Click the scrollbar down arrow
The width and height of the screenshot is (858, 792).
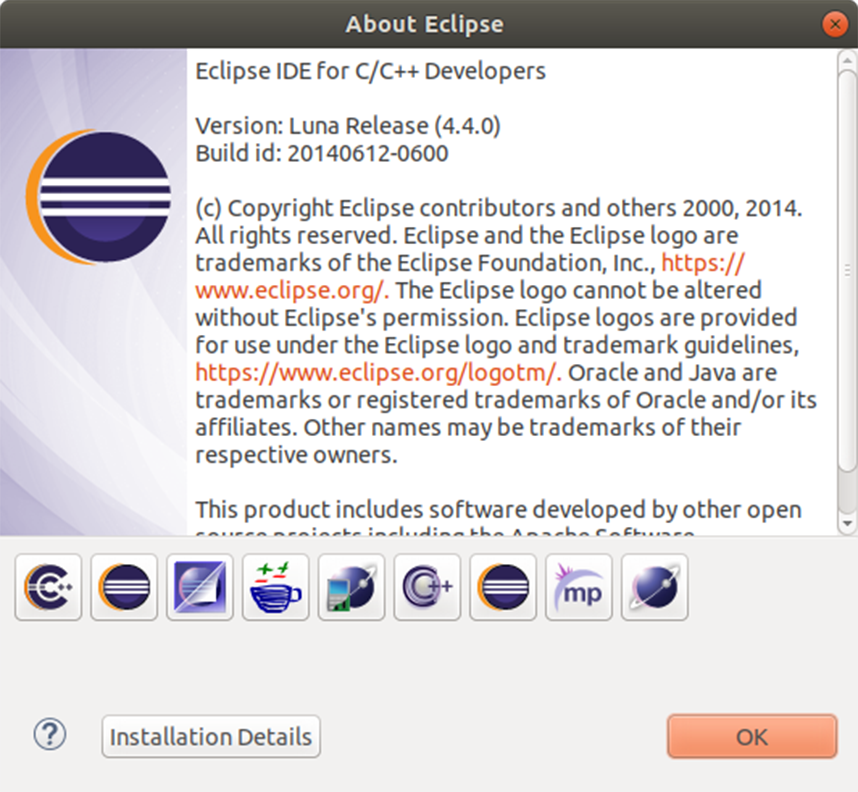pos(847,524)
